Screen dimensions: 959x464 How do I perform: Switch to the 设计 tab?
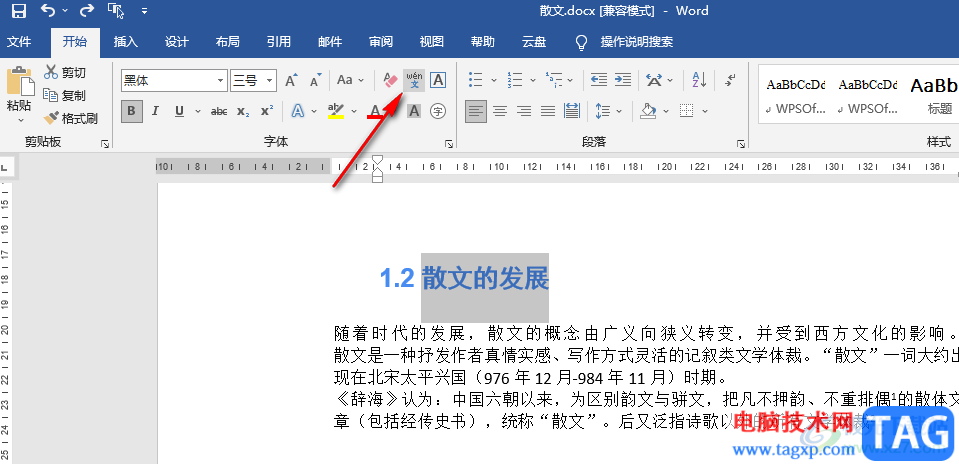pyautogui.click(x=177, y=42)
